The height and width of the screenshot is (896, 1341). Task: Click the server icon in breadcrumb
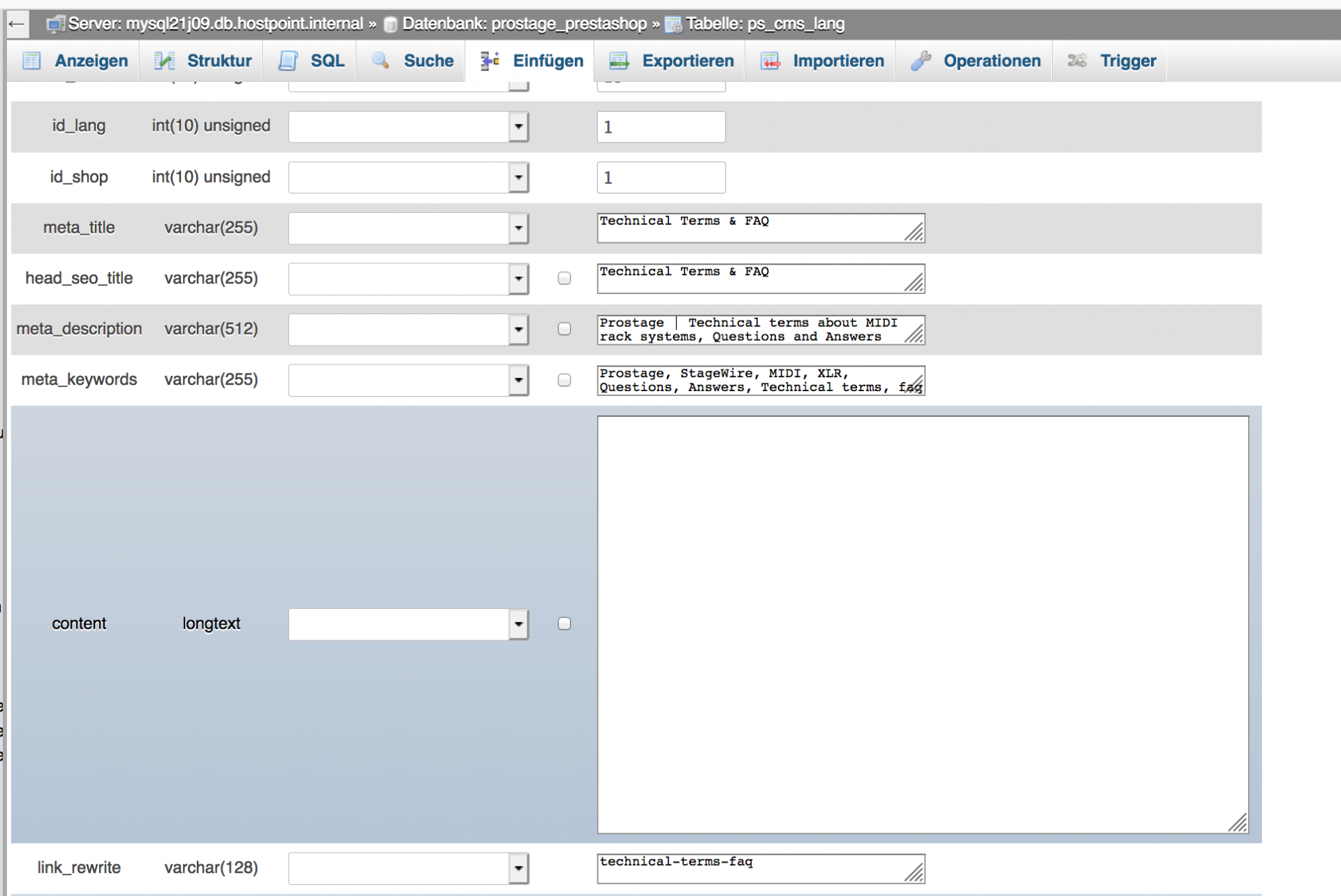point(54,24)
